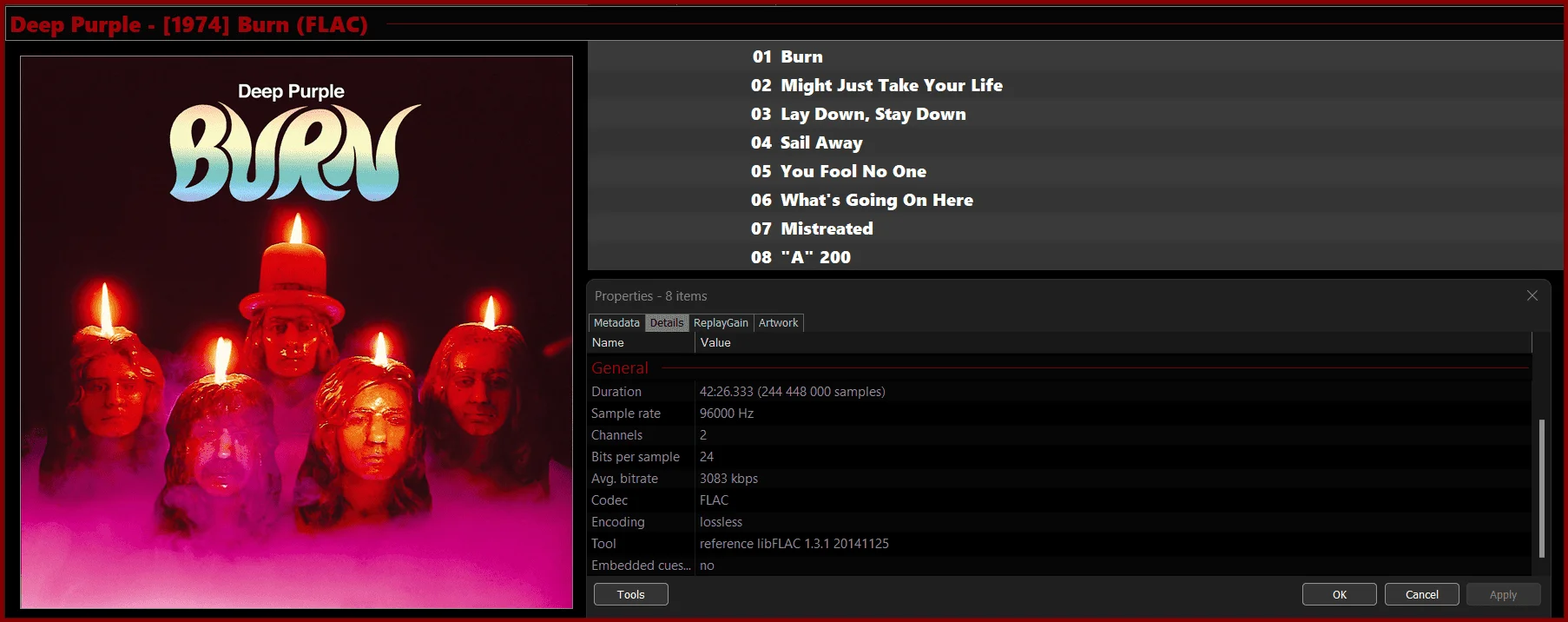
Task: Select track 02 Might Just Take Your Life
Action: (1075, 85)
